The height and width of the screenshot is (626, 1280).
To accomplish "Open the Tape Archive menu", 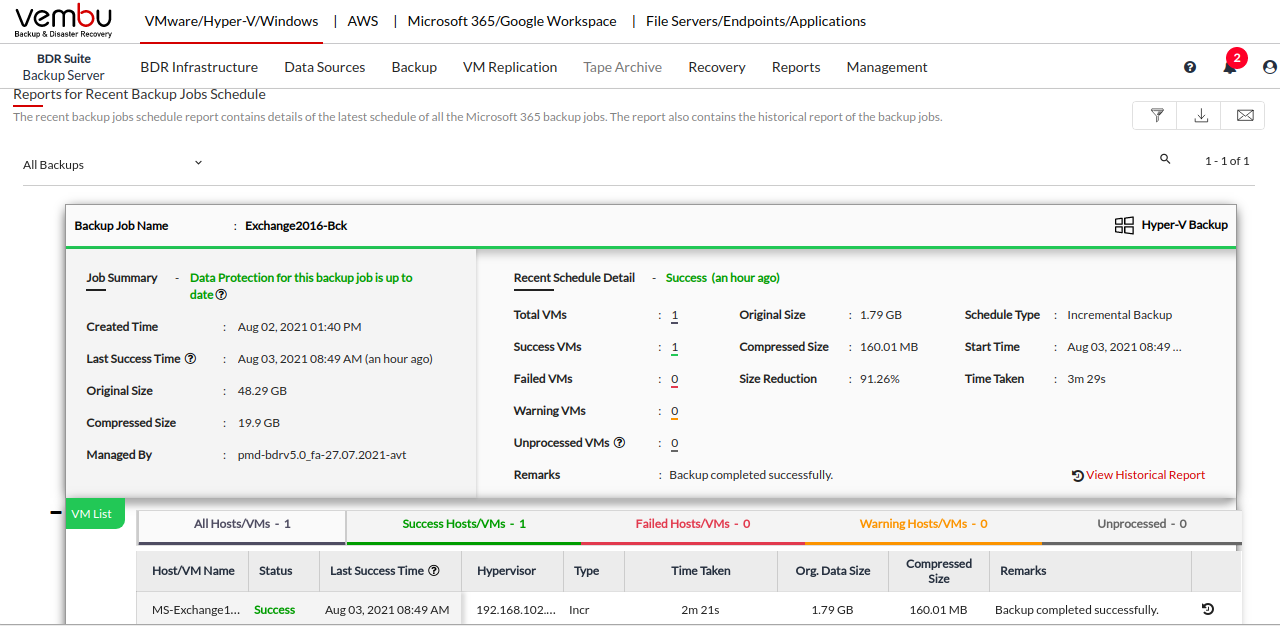I will pos(623,67).
